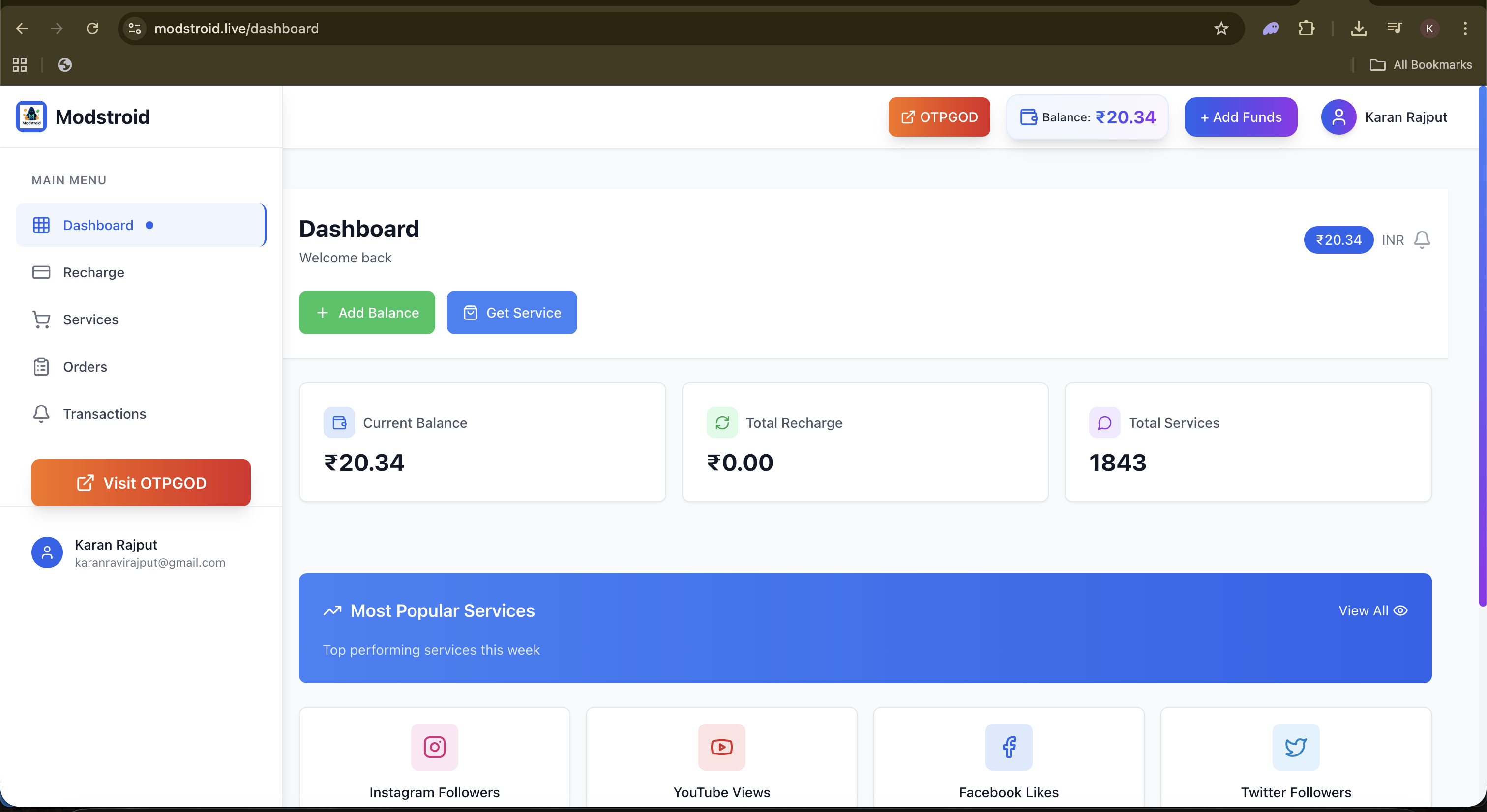Viewport: 1487px width, 812px height.
Task: Click the Total Recharge refresh icon
Action: coord(722,423)
